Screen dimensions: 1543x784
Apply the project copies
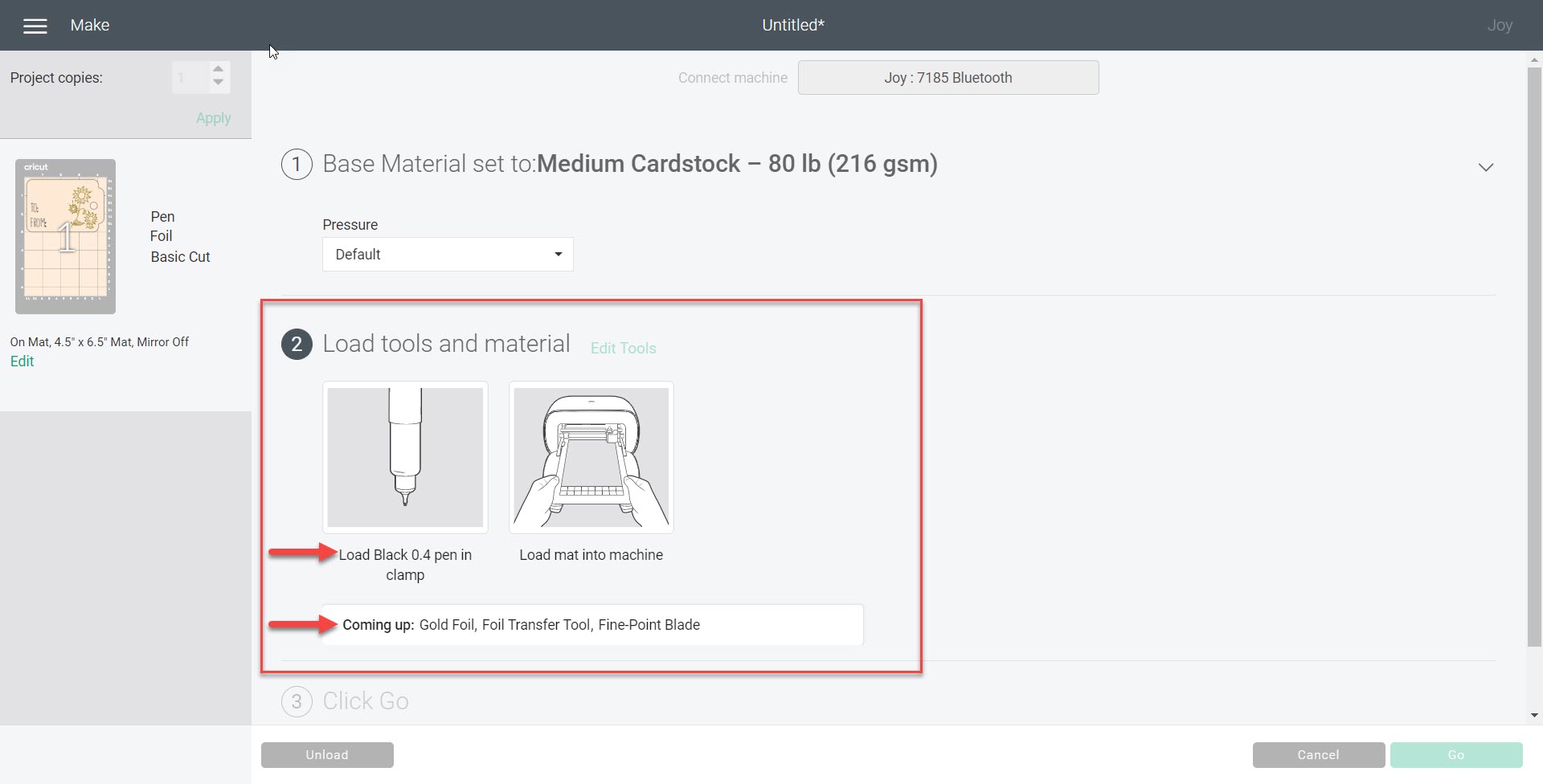[x=213, y=118]
